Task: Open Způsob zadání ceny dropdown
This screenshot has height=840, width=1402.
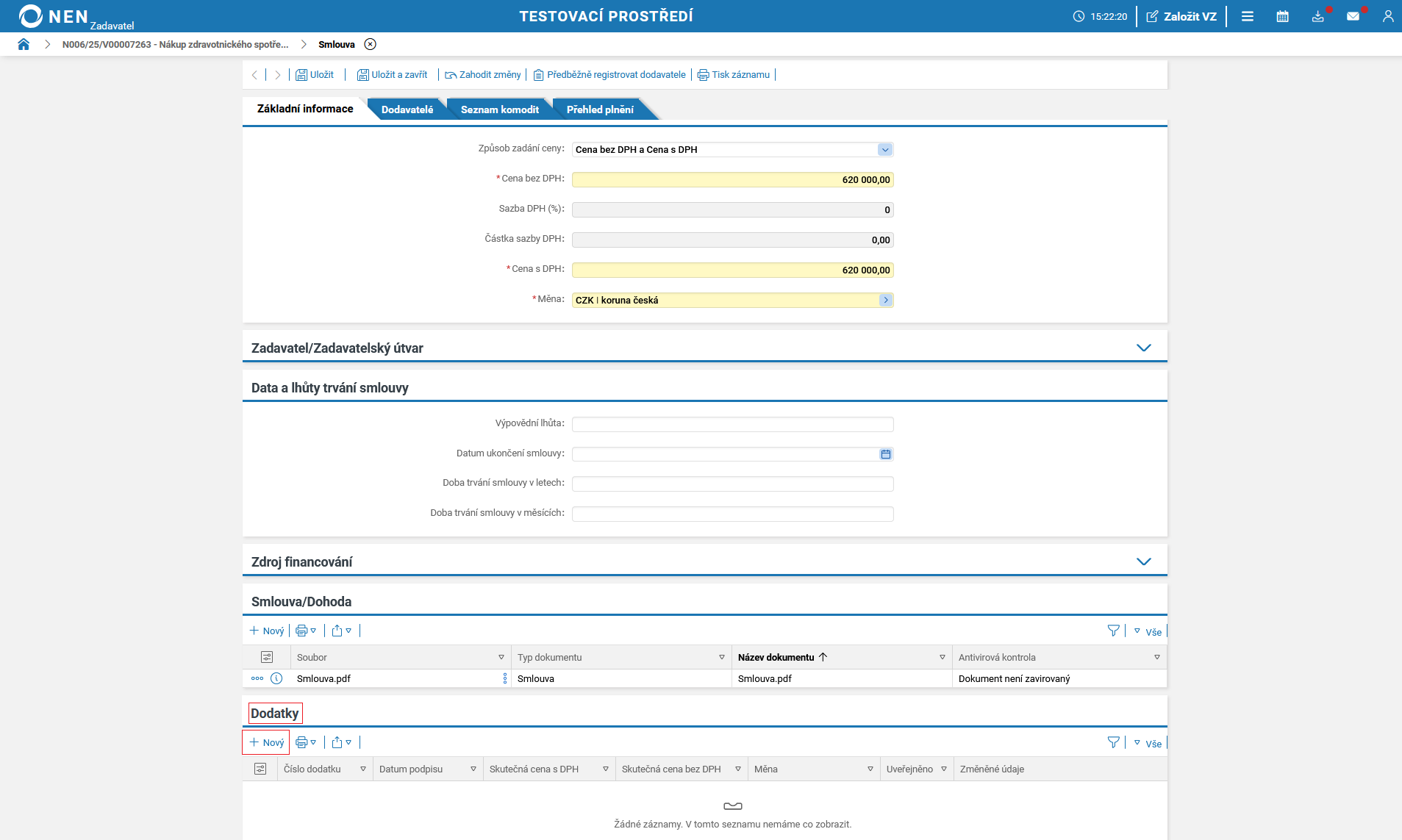Action: click(884, 150)
